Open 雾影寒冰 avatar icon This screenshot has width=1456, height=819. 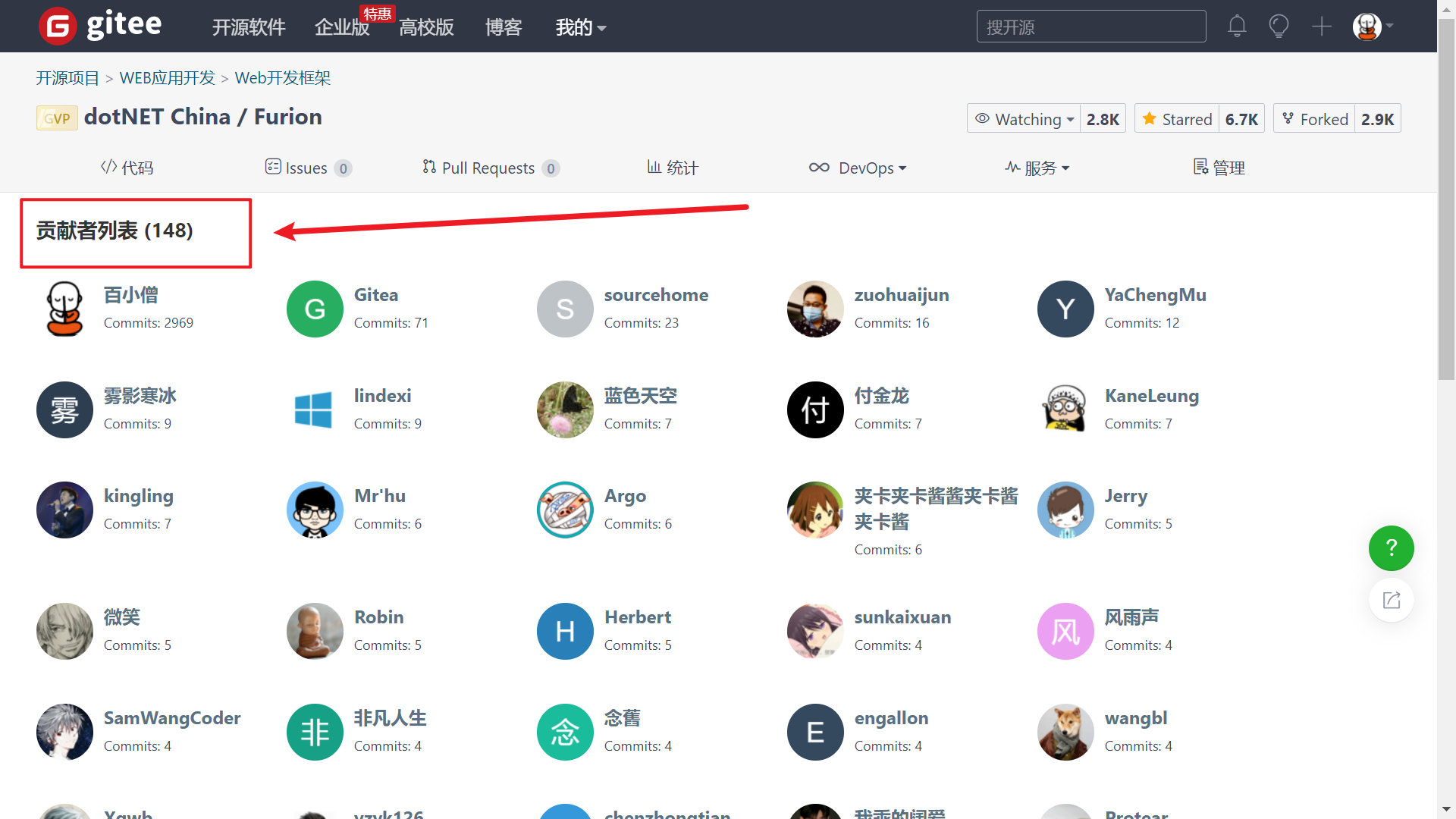point(64,409)
